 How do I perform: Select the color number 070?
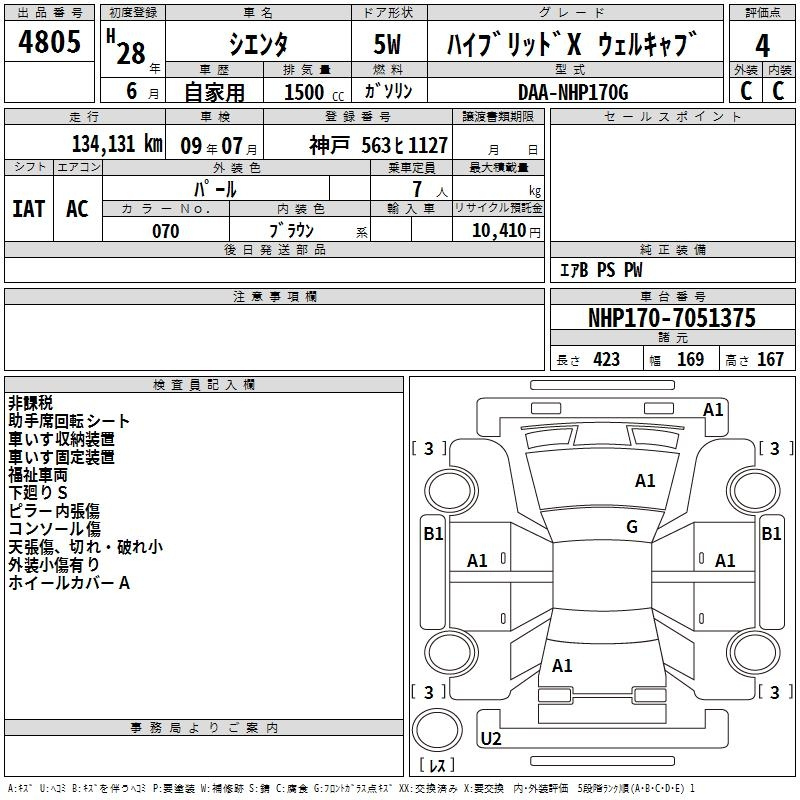tap(165, 231)
